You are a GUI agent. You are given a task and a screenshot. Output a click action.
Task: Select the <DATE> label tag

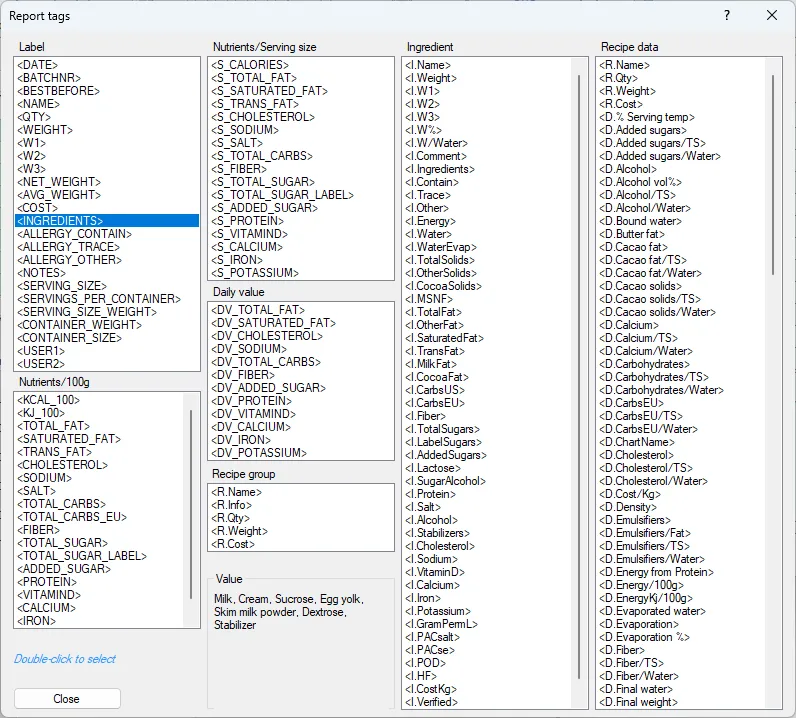(38, 65)
